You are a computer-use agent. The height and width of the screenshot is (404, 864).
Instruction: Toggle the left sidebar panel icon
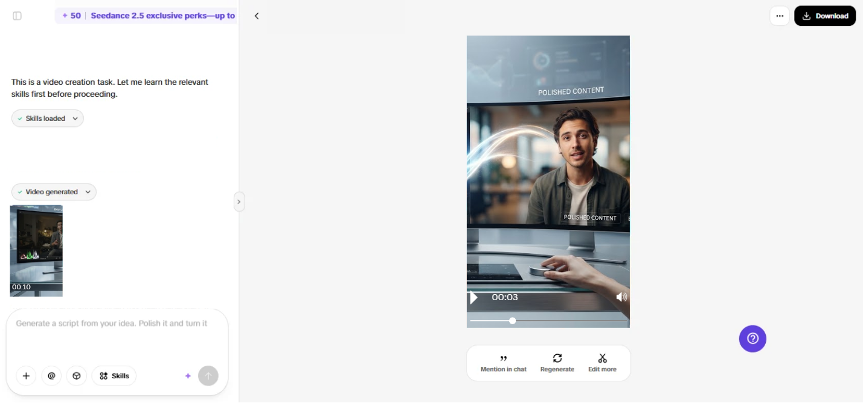click(x=17, y=16)
